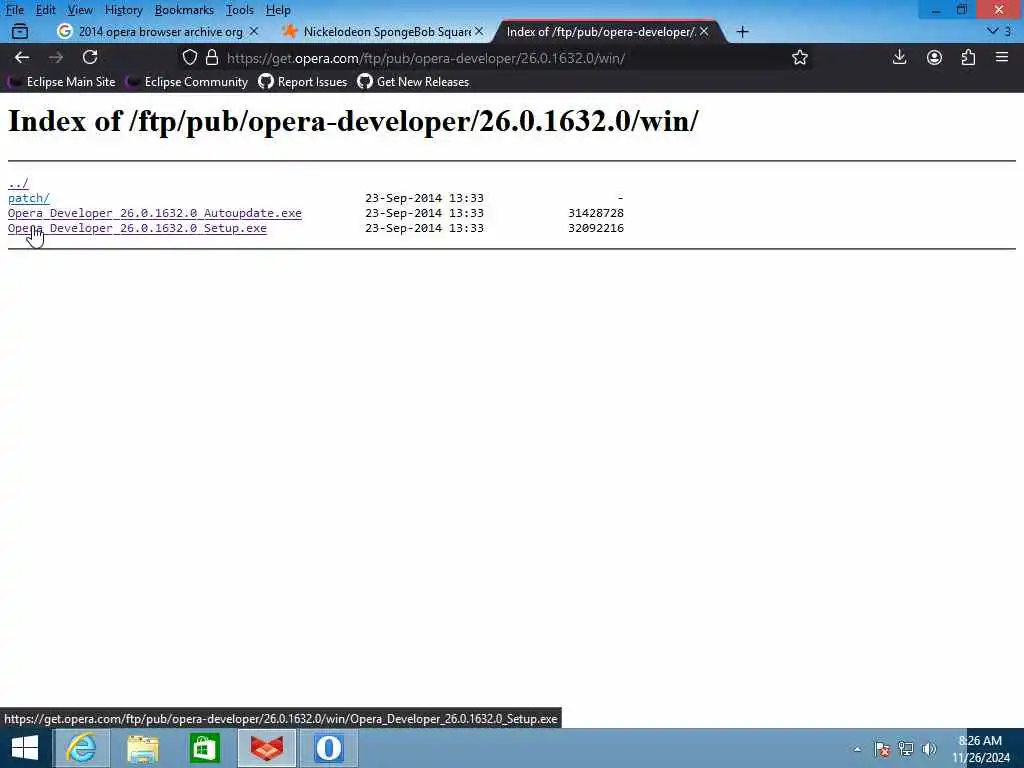Open the History menu
The image size is (1024, 768).
[123, 10]
